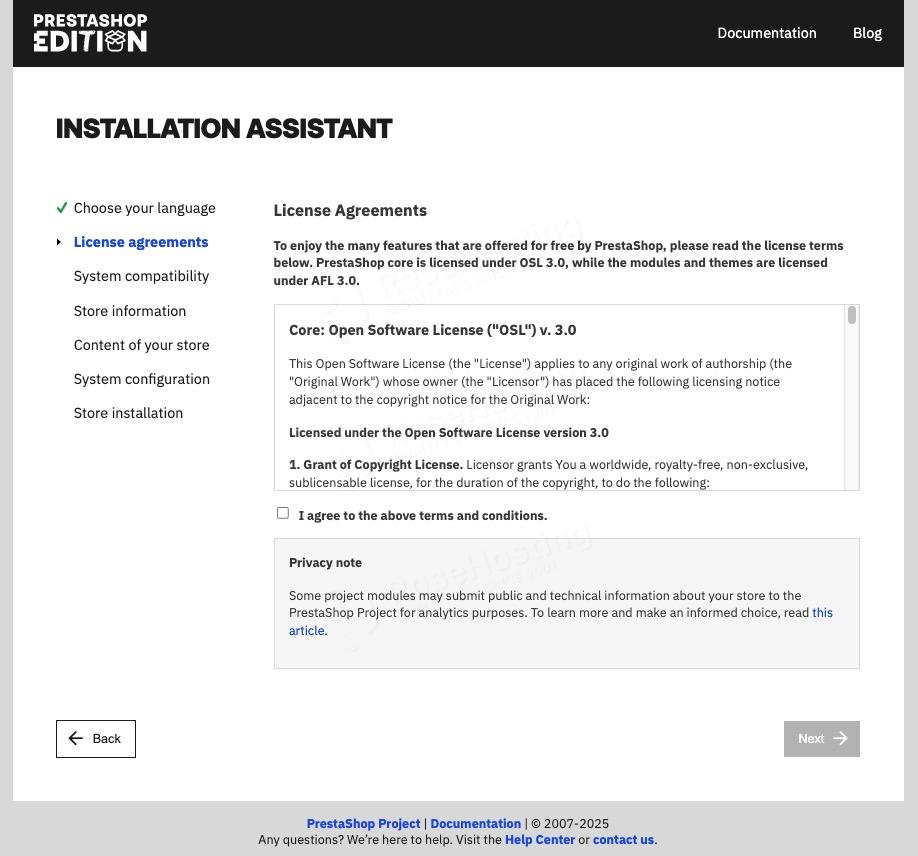Select the License agreements step

pos(141,242)
